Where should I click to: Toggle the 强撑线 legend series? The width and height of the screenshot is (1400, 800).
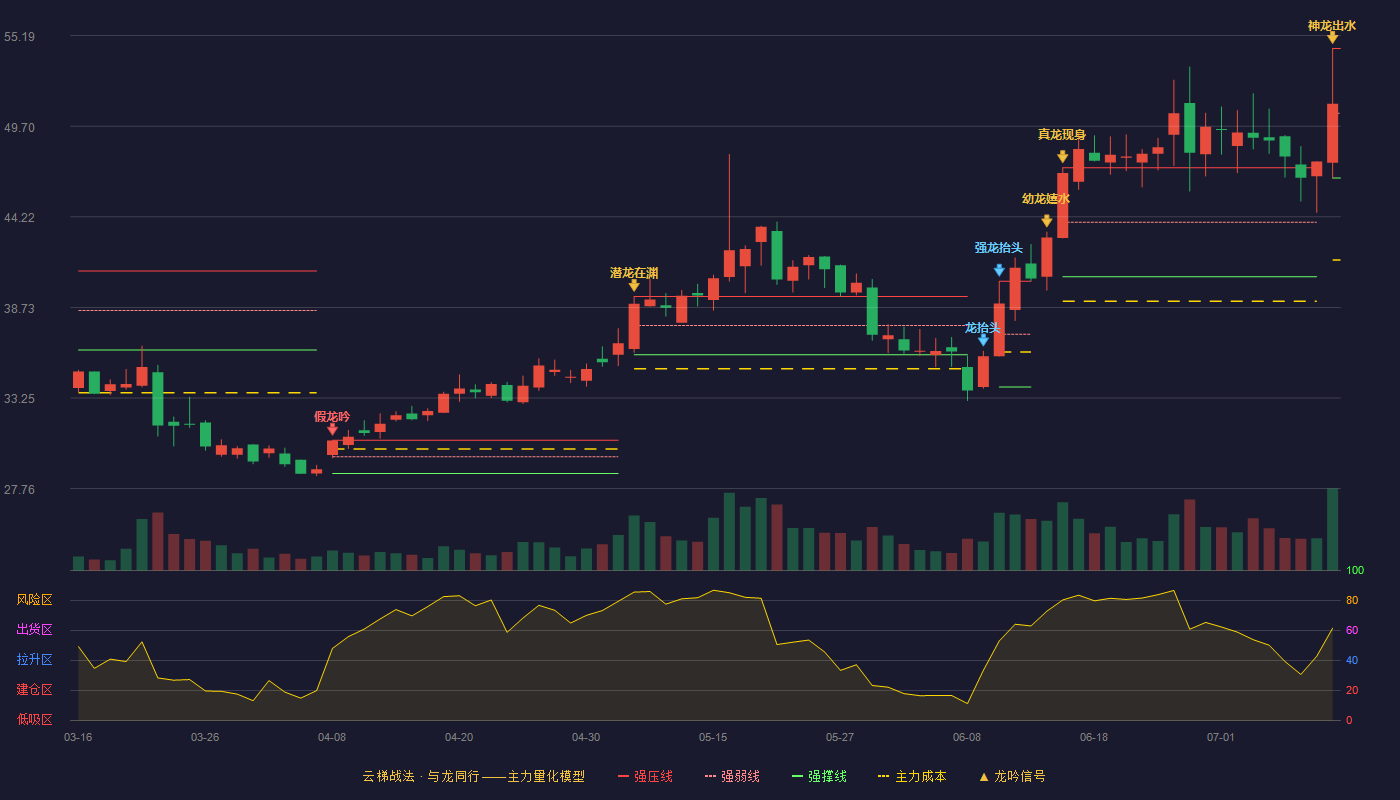(x=819, y=776)
